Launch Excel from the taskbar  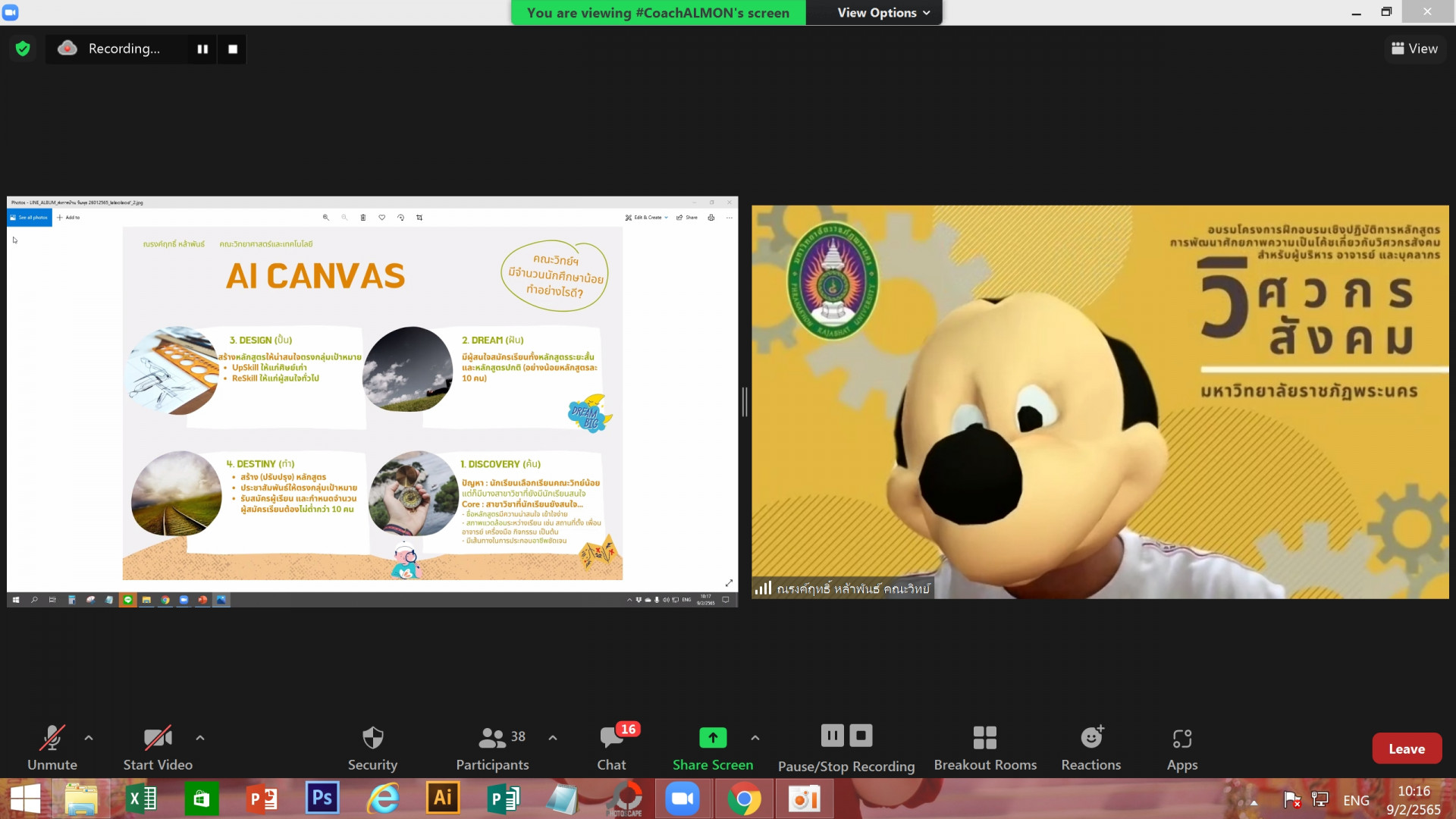pyautogui.click(x=141, y=799)
